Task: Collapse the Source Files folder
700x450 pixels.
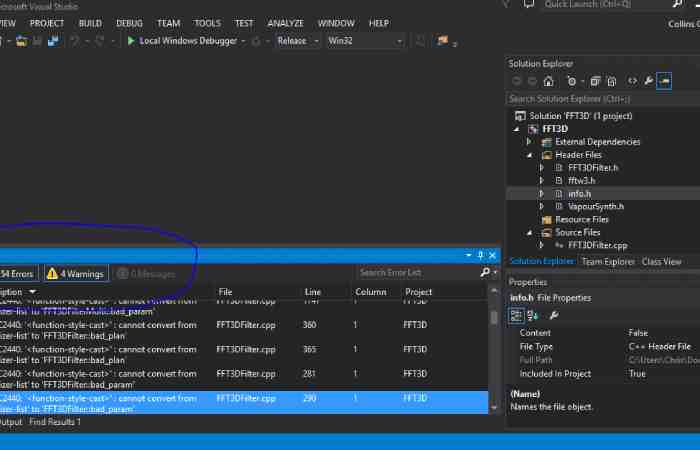Action: coord(529,233)
